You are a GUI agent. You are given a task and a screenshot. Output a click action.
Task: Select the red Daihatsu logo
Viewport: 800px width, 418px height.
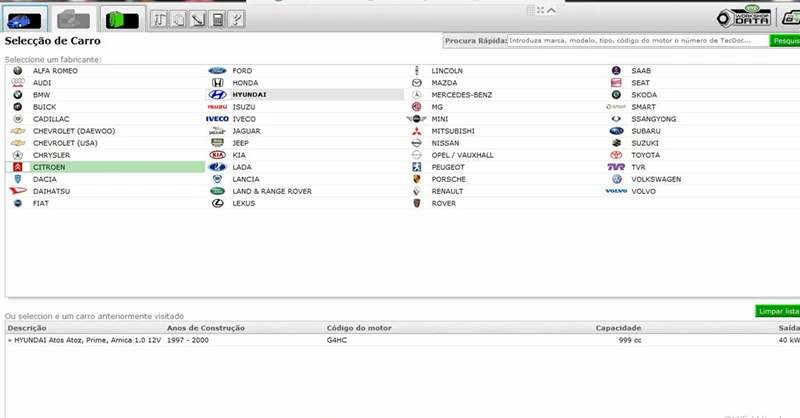pyautogui.click(x=18, y=191)
